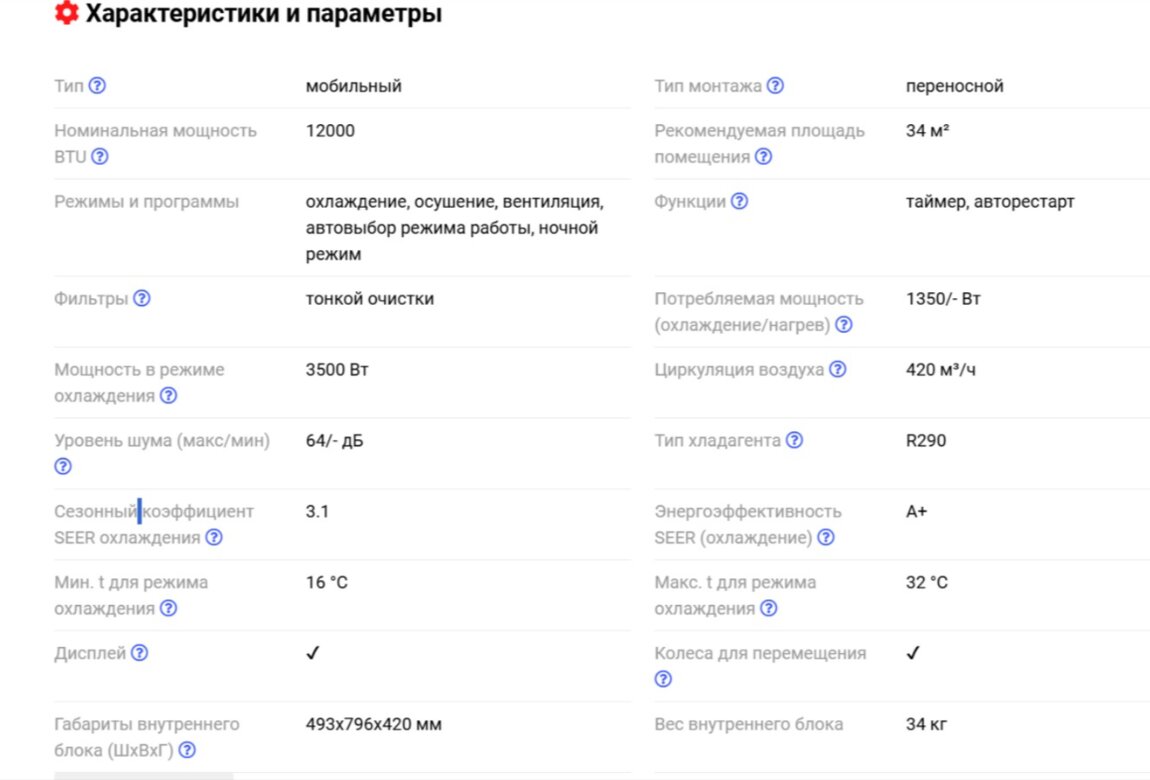
Task: Show the hint for Рекомендуемая площадь помещения
Action: pos(763,156)
